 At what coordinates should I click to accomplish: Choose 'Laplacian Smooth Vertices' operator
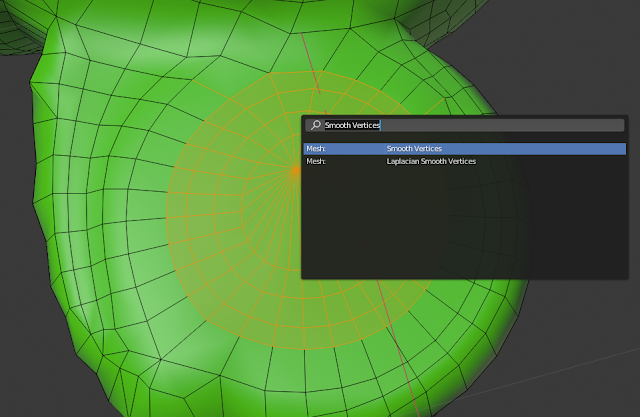tap(464, 161)
